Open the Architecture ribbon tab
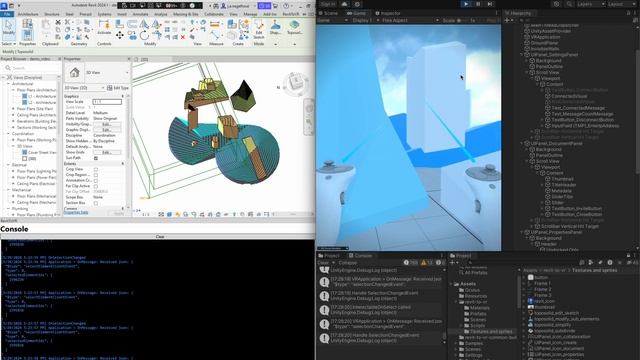640x360 pixels. pos(28,14)
